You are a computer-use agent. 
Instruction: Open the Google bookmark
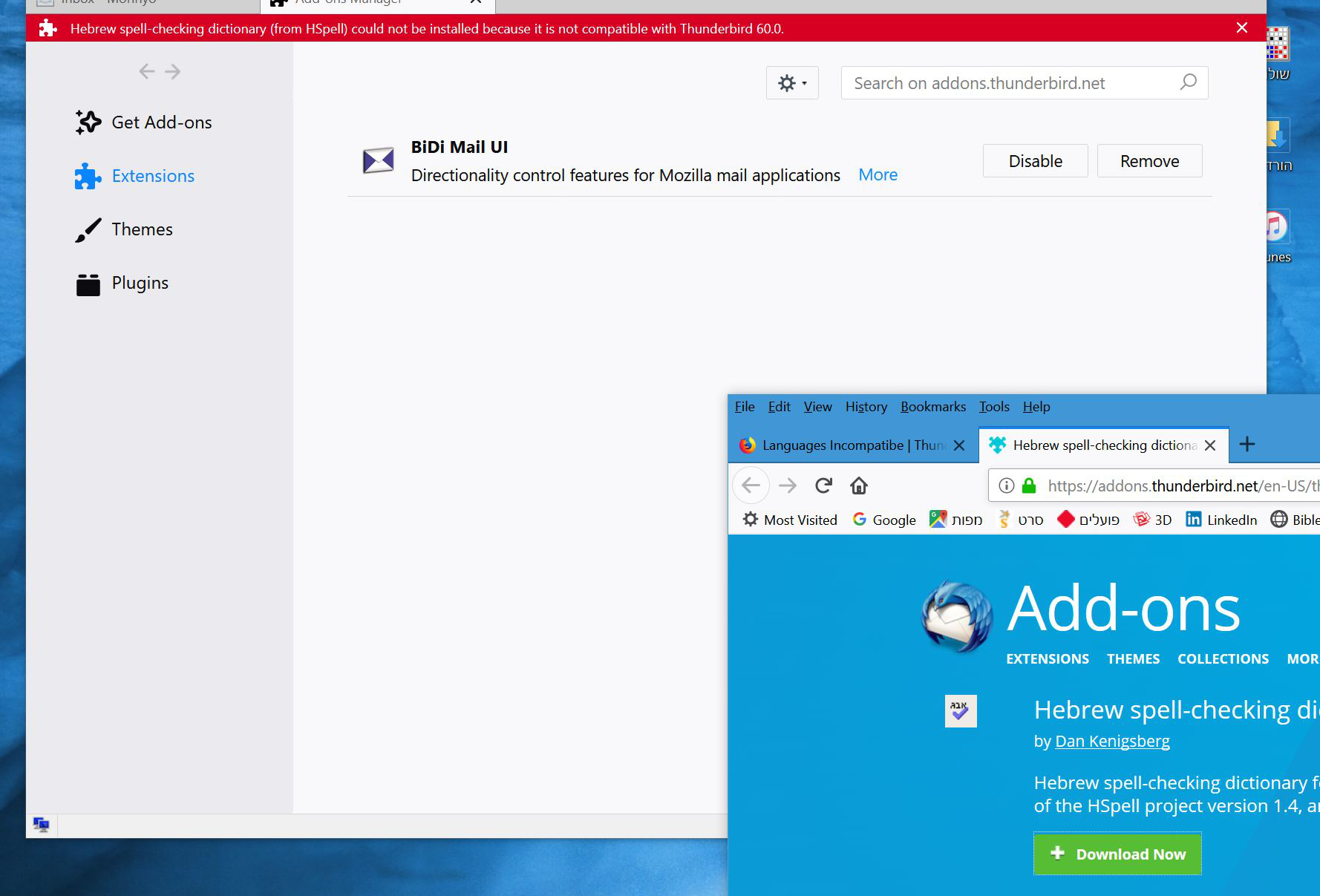pyautogui.click(x=884, y=520)
